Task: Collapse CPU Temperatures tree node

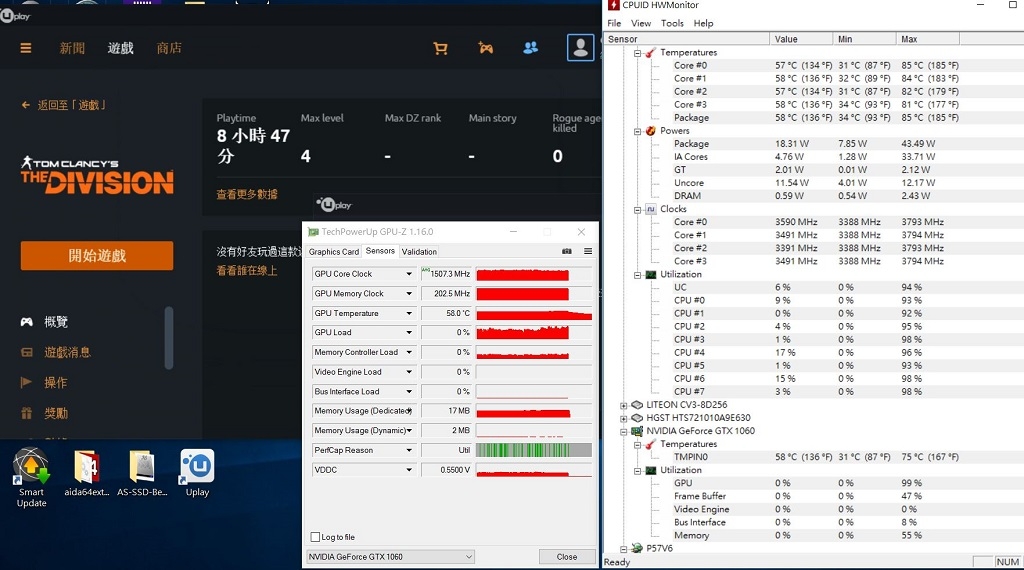Action: coord(637,53)
